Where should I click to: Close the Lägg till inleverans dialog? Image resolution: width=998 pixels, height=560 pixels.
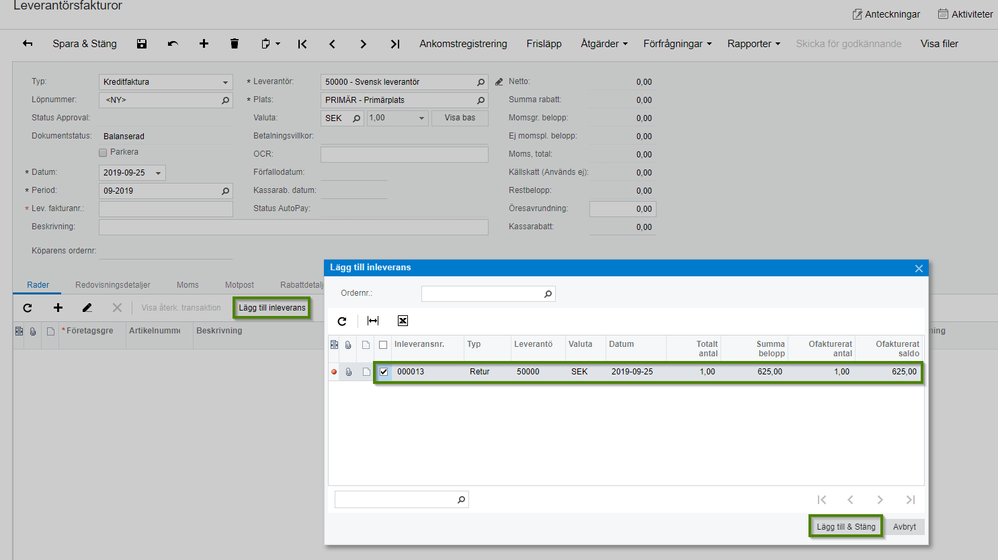(919, 268)
